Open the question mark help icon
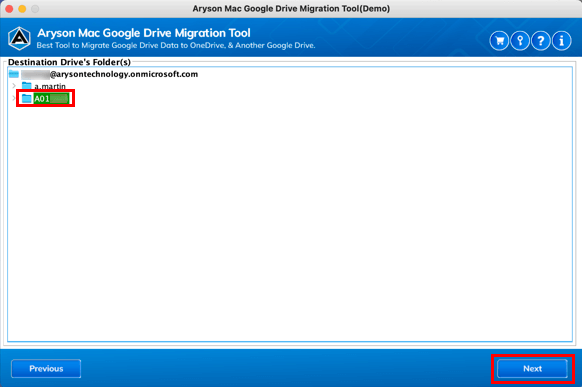Image resolution: width=582 pixels, height=387 pixels. (541, 40)
